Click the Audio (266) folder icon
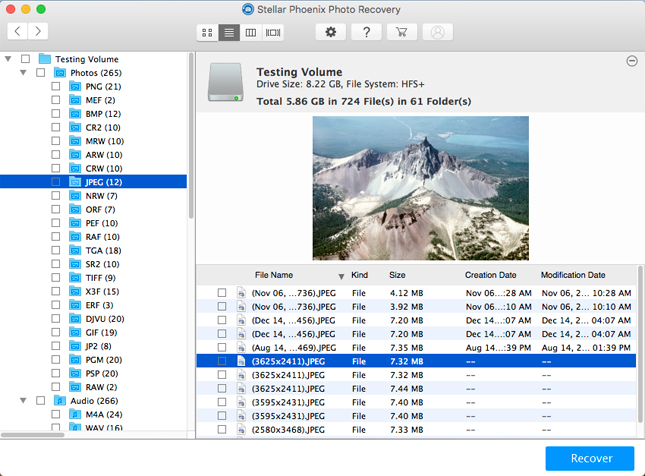Image resolution: width=645 pixels, height=476 pixels. point(60,401)
